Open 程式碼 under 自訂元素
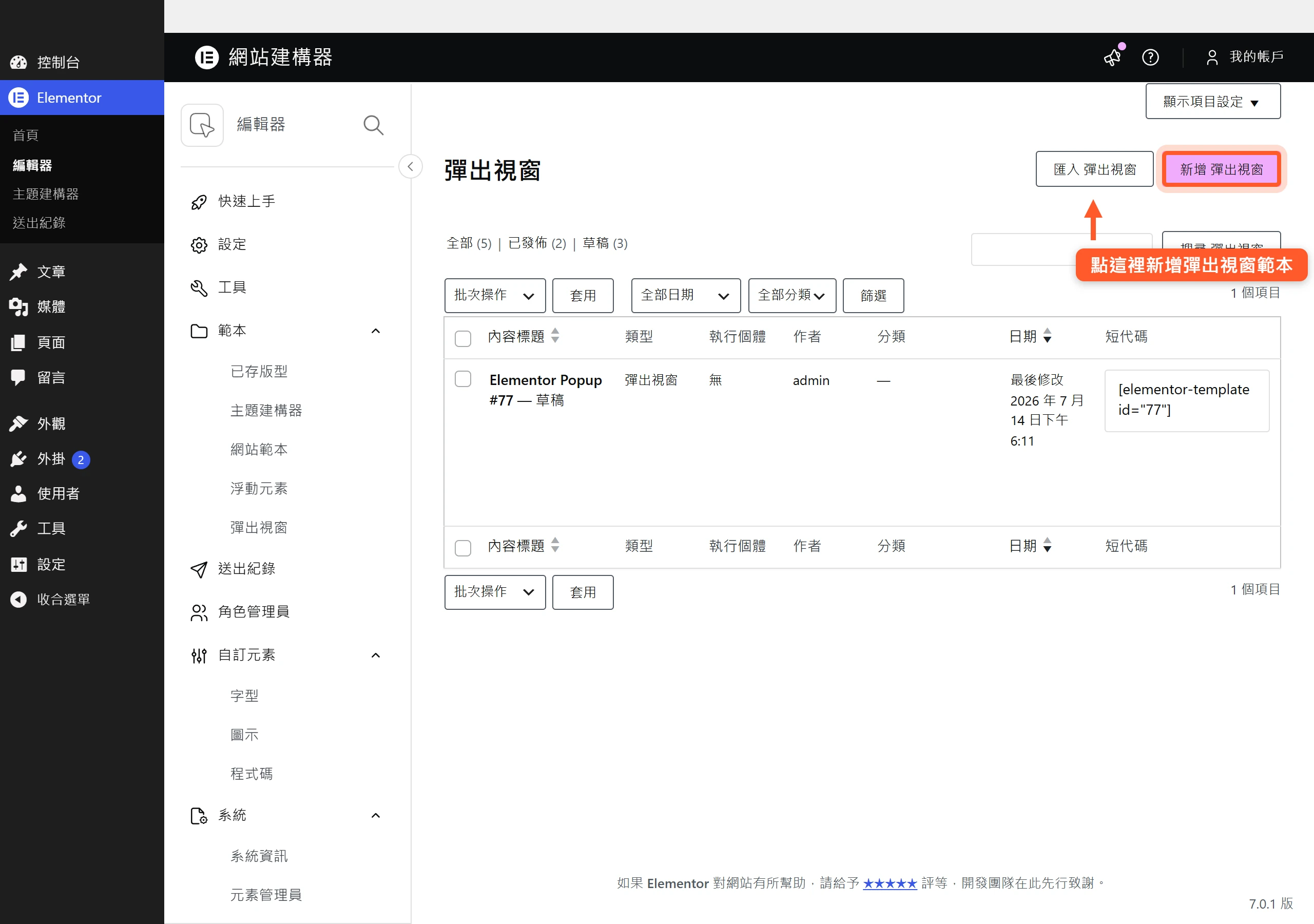The height and width of the screenshot is (924, 1314). (x=252, y=774)
